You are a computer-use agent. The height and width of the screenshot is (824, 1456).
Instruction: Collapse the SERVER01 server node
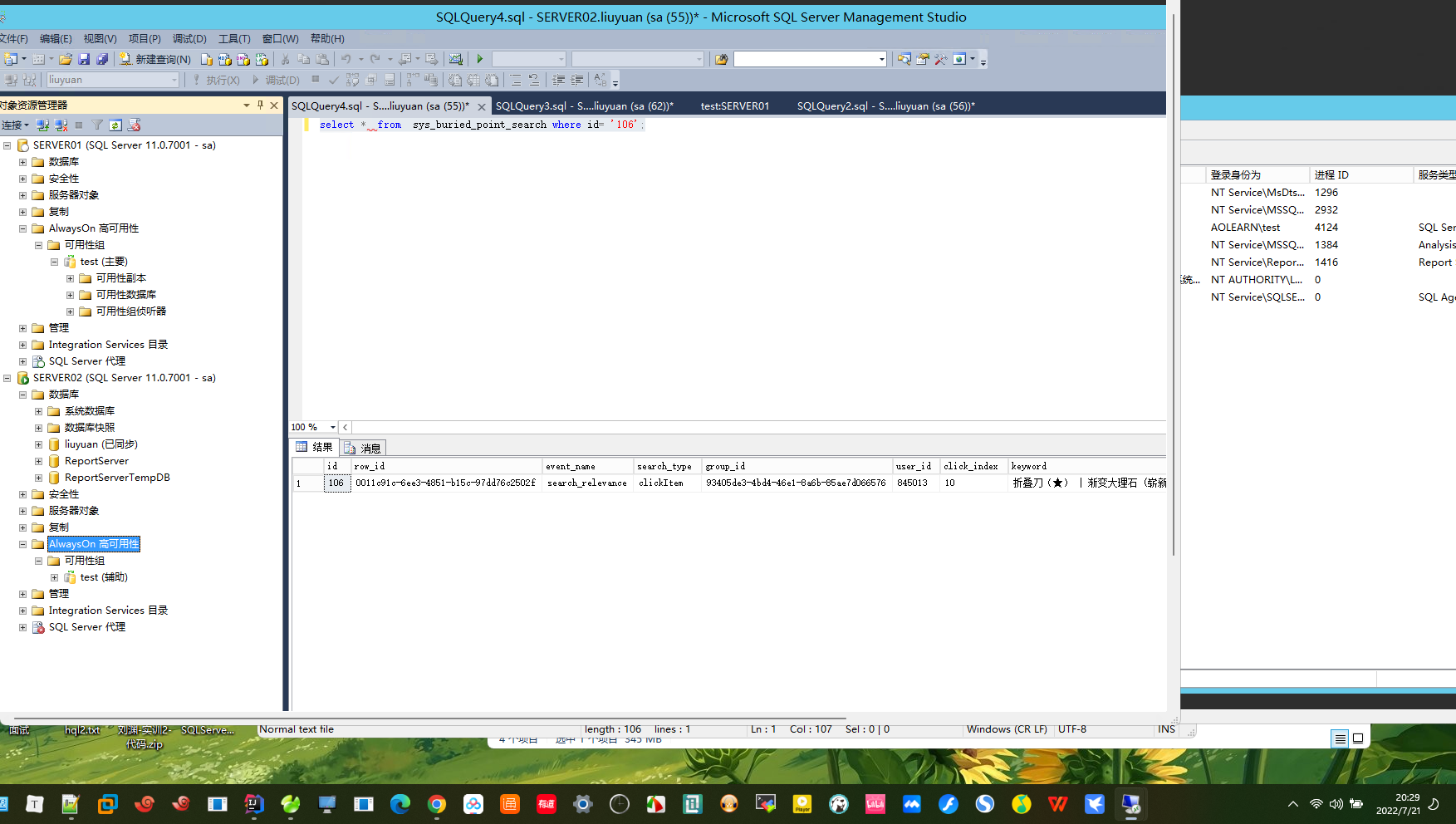click(7, 145)
